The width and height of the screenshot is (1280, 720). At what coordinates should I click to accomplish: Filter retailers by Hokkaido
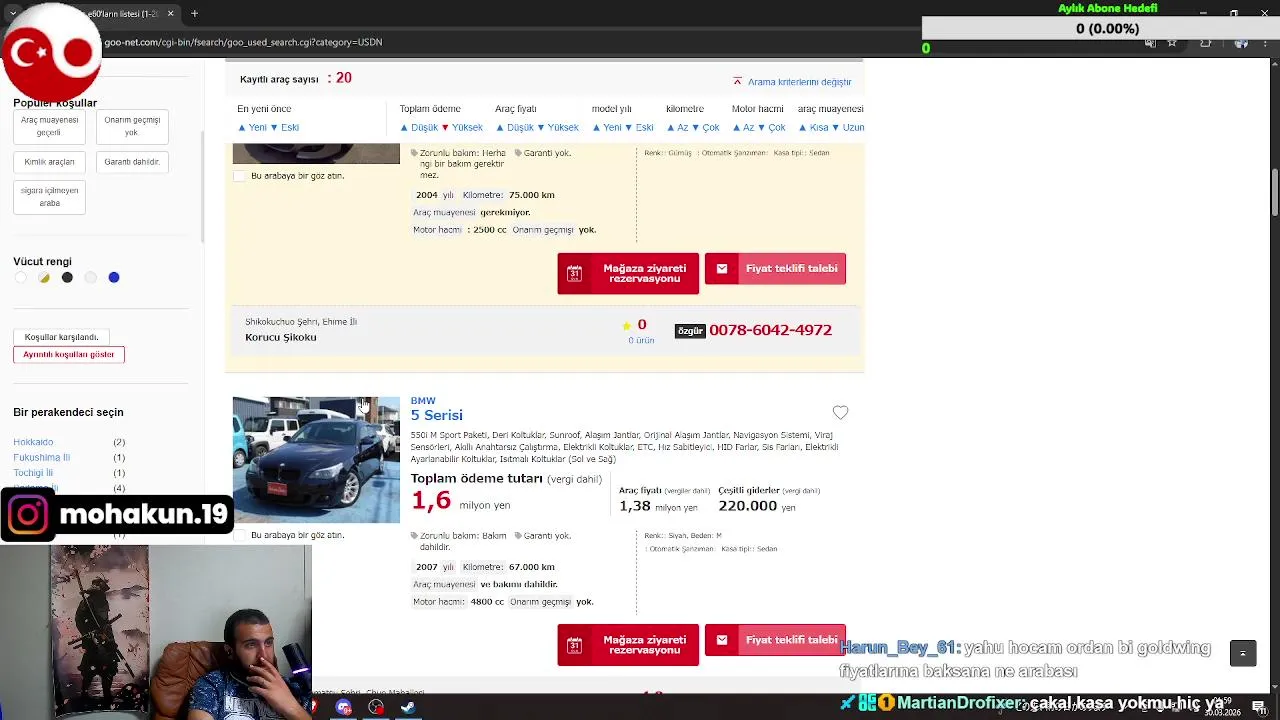[33, 442]
